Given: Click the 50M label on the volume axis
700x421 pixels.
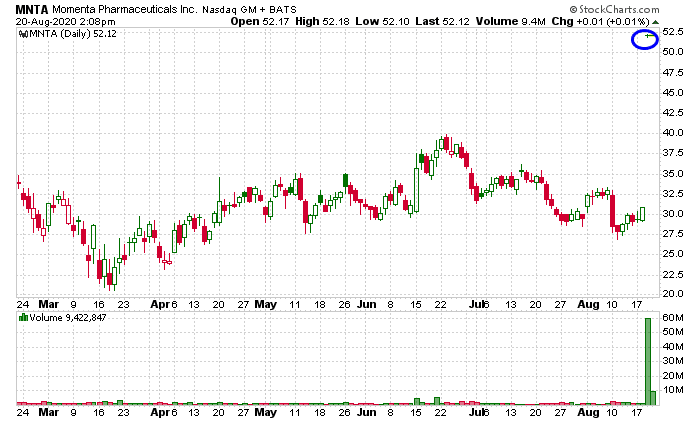Looking at the screenshot, I should 673,332.
